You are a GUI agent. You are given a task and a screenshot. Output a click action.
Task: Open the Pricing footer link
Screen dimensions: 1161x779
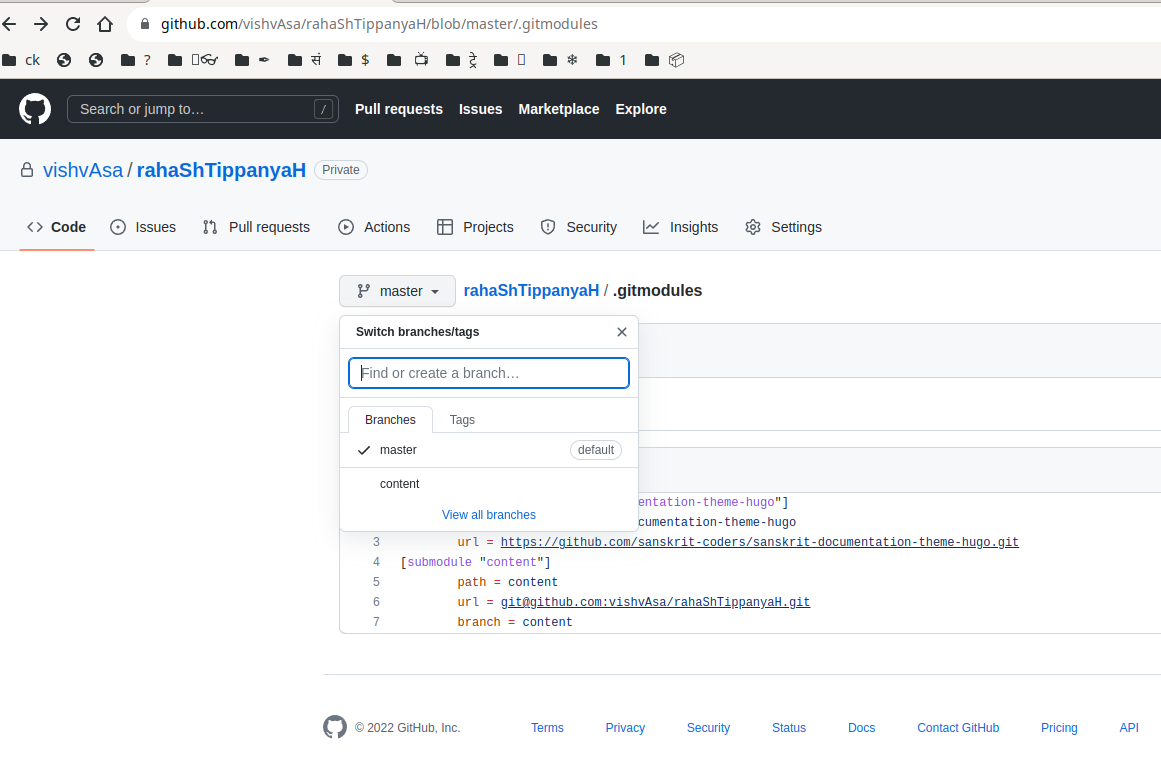[x=1059, y=728]
